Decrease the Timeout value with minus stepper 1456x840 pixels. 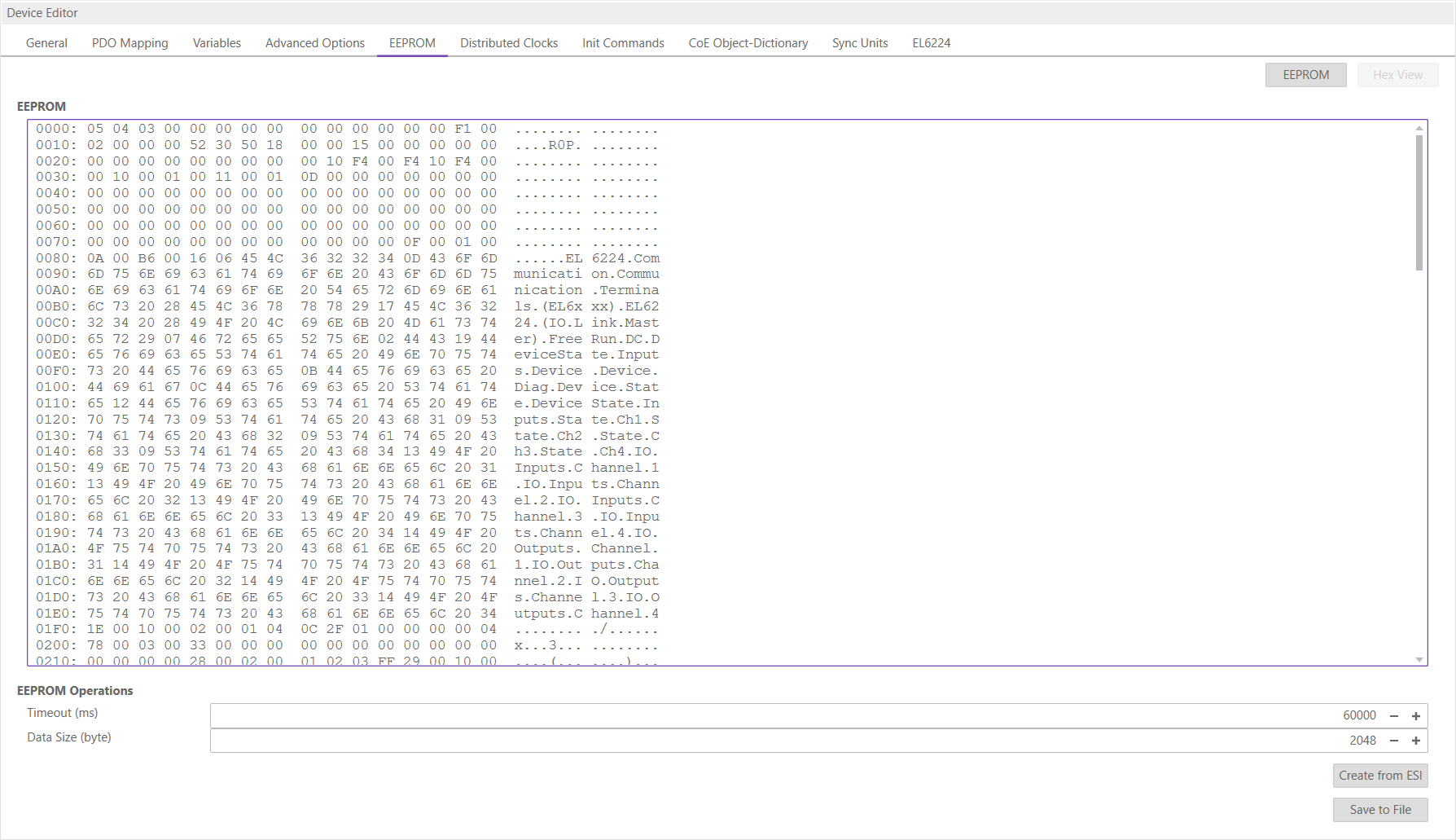point(1395,715)
